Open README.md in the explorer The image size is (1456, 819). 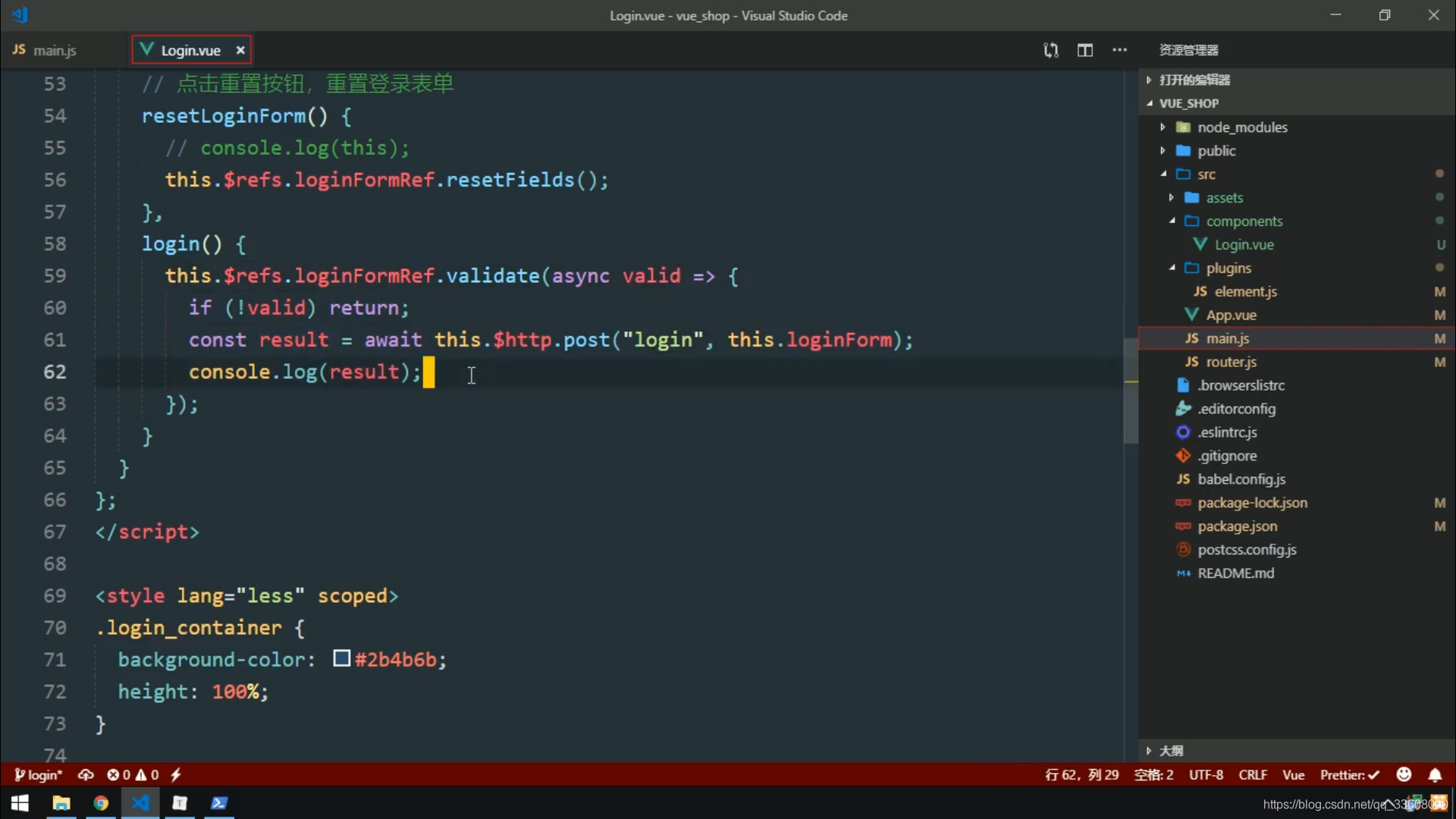[x=1297, y=574]
